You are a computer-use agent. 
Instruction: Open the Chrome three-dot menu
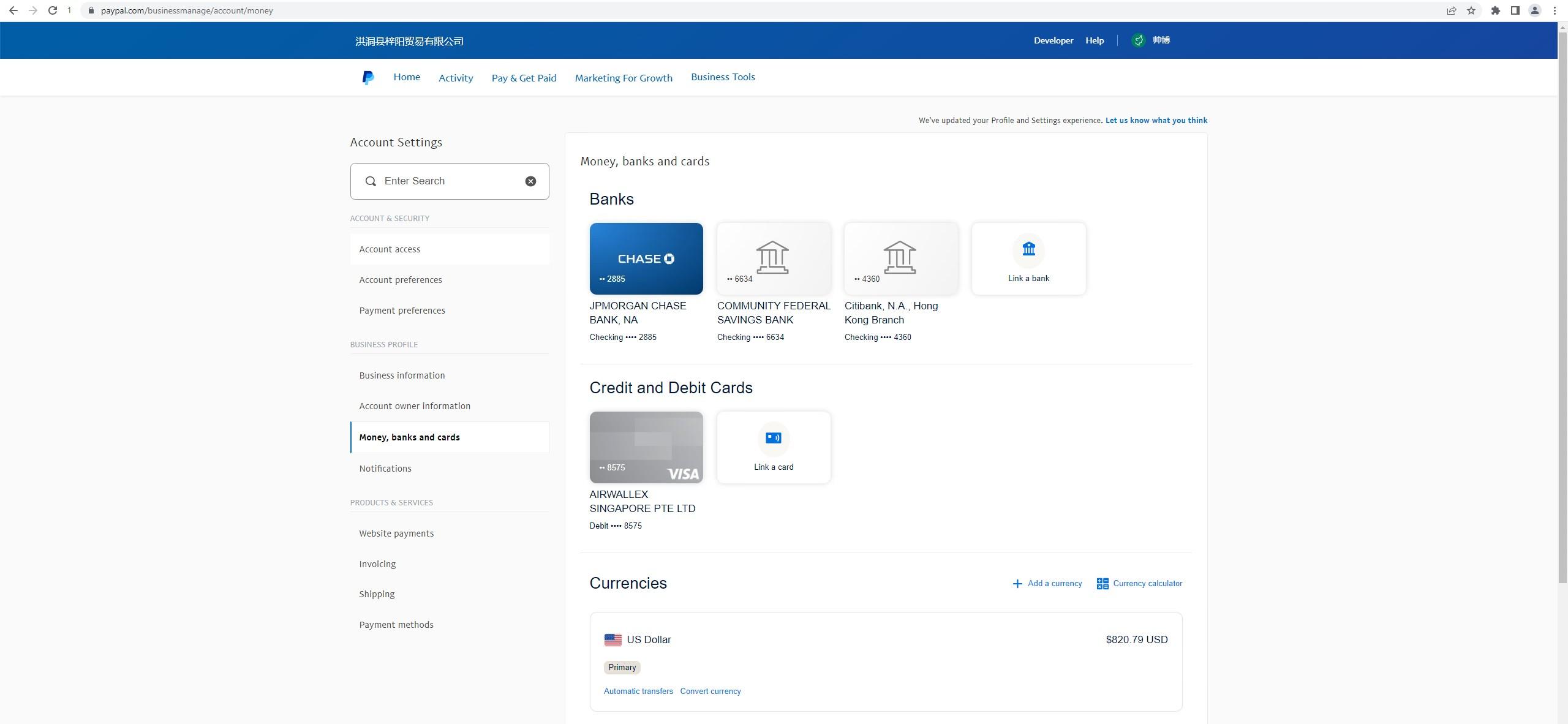[1555, 10]
